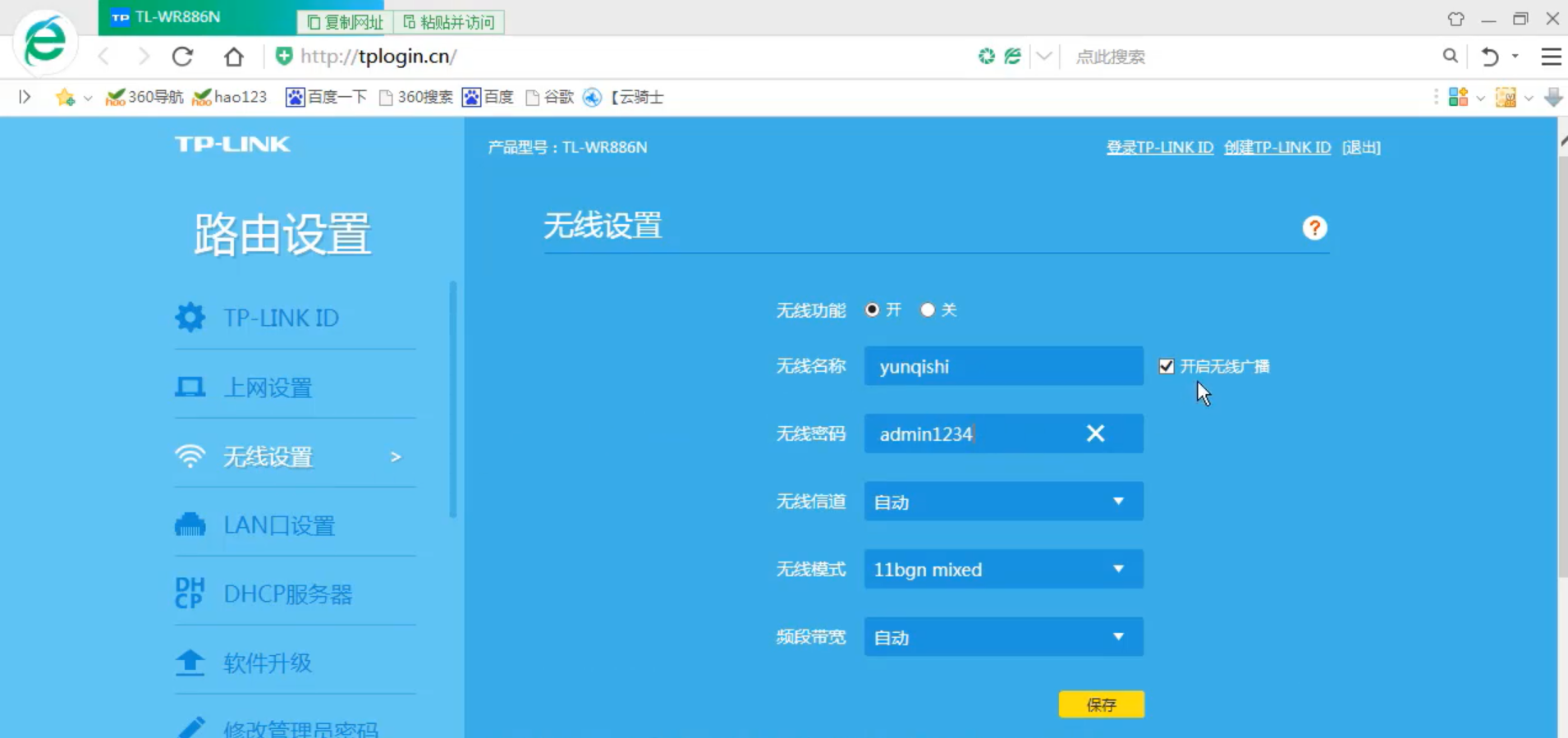
Task: Open the browser hamburger menu icon
Action: pyautogui.click(x=1551, y=57)
